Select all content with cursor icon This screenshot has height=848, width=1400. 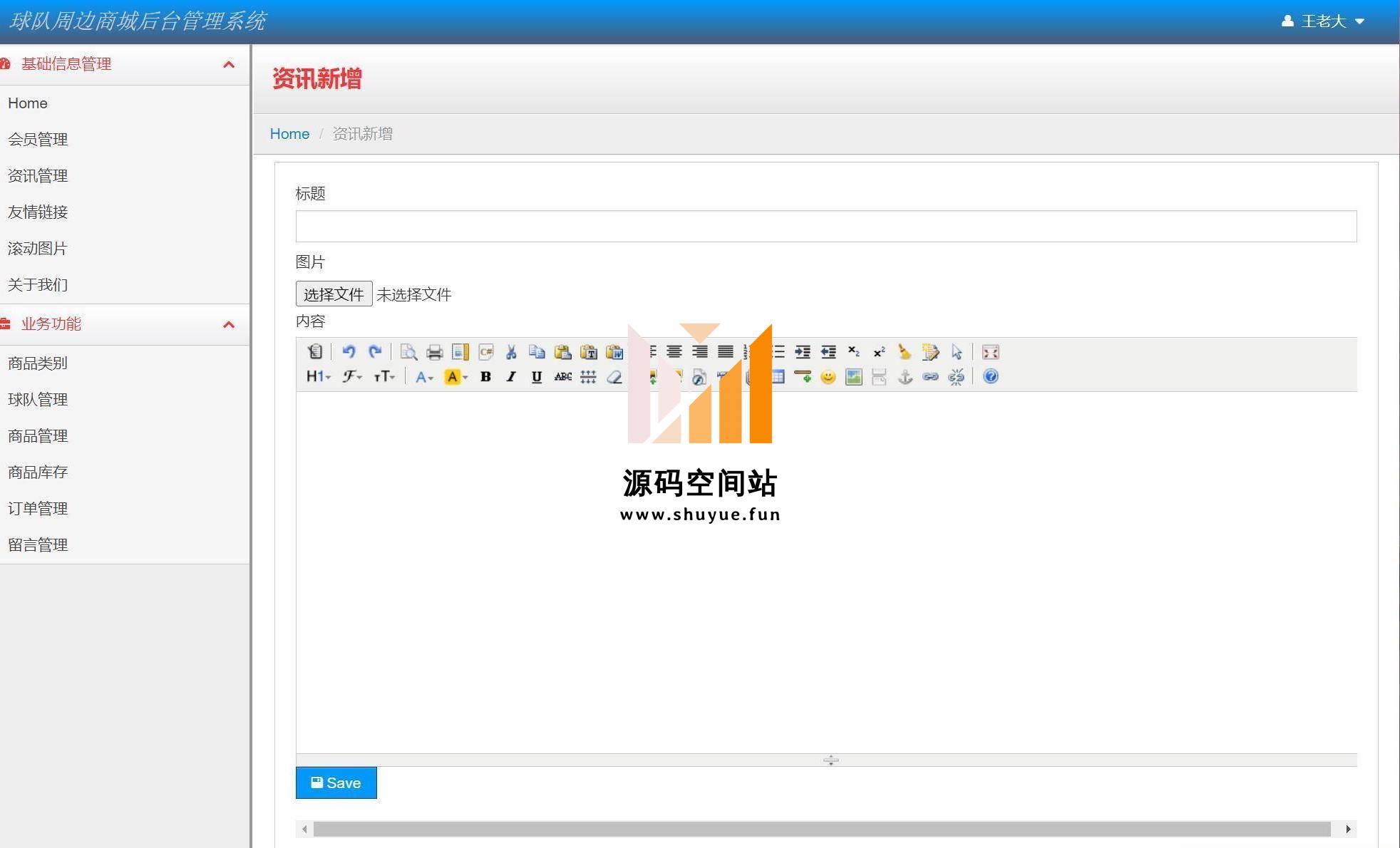click(x=957, y=351)
